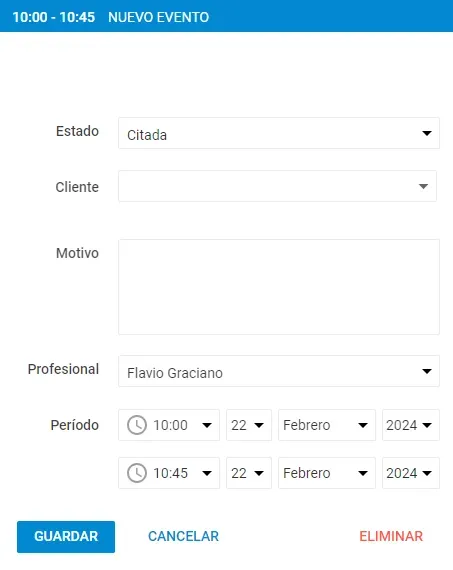Screen dimensions: 453x570
Task: Delete the event with ELIMINAR
Action: coord(391,536)
